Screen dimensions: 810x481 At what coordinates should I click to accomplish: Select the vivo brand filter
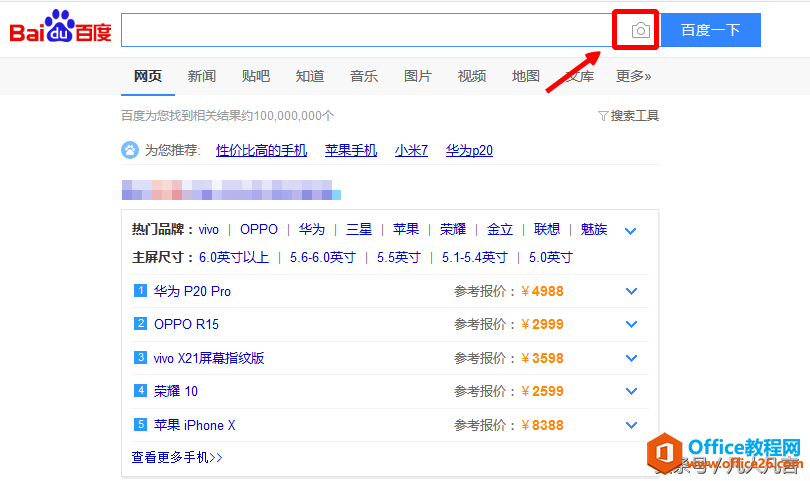click(209, 229)
